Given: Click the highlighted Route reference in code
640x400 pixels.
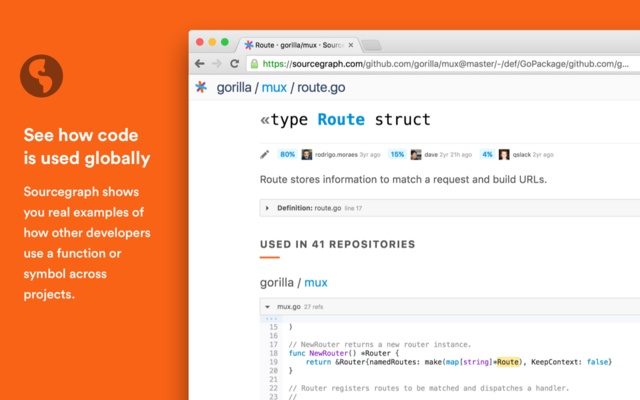Looking at the screenshot, I should 508,362.
